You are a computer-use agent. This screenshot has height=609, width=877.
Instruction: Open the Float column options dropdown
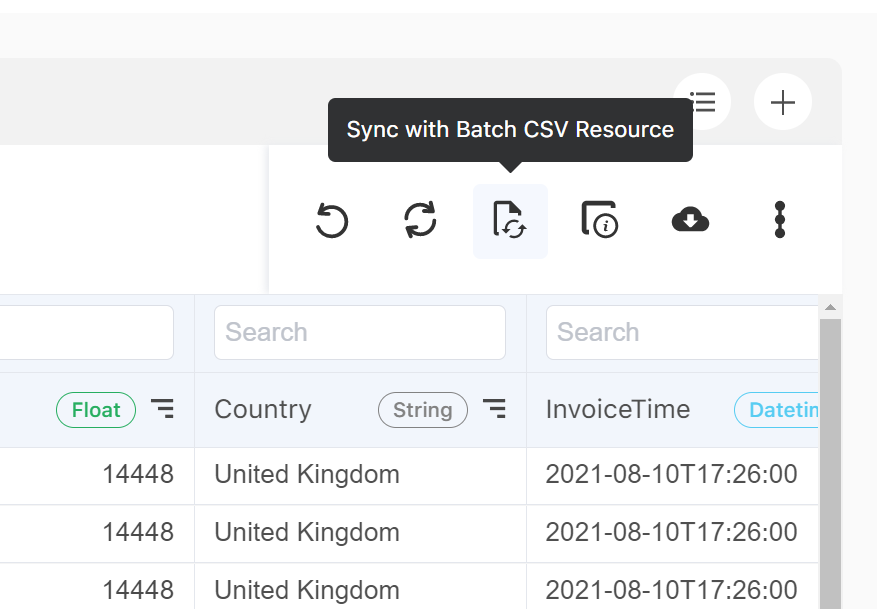point(163,409)
